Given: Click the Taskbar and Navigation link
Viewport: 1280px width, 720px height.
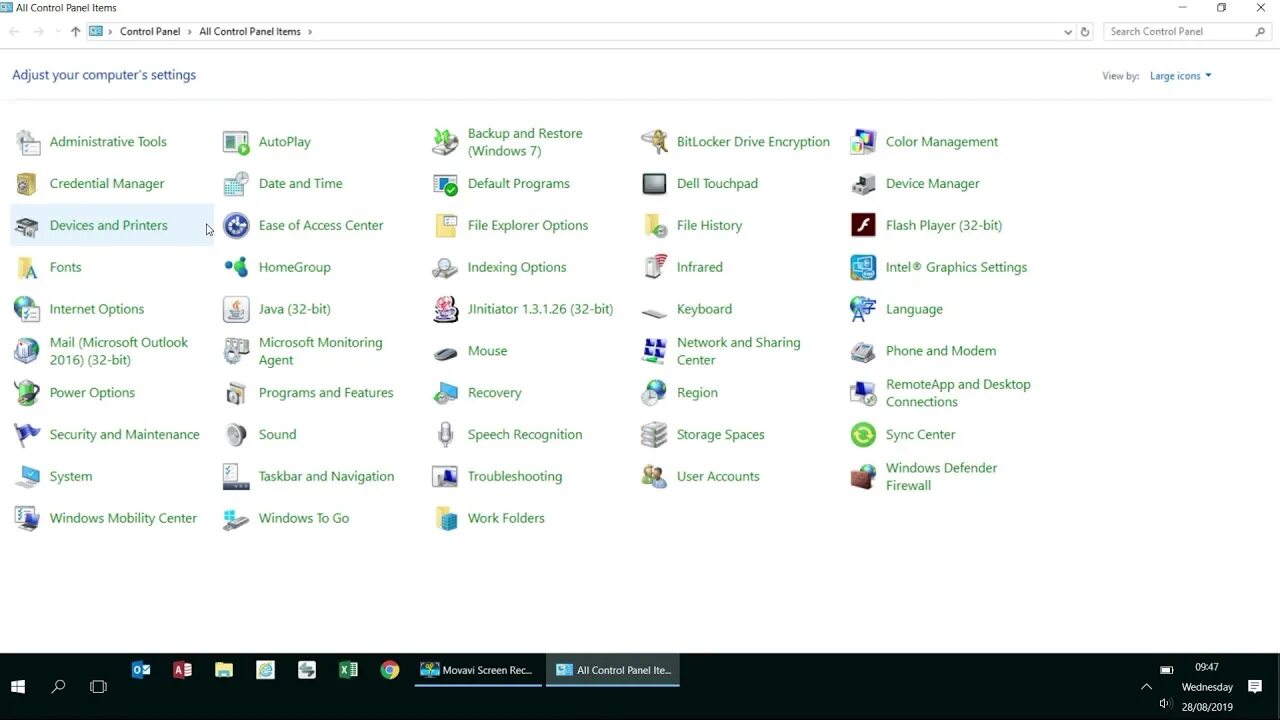Looking at the screenshot, I should (326, 477).
